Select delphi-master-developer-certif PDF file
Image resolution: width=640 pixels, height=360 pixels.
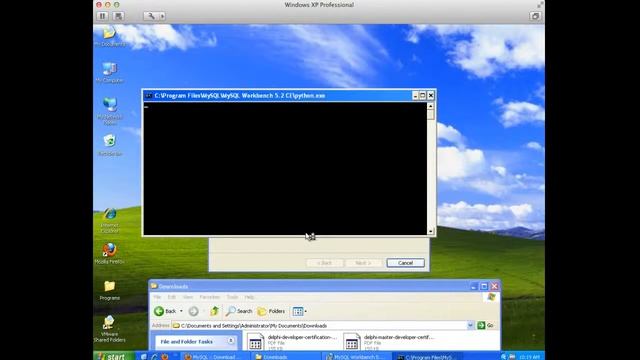pyautogui.click(x=389, y=342)
